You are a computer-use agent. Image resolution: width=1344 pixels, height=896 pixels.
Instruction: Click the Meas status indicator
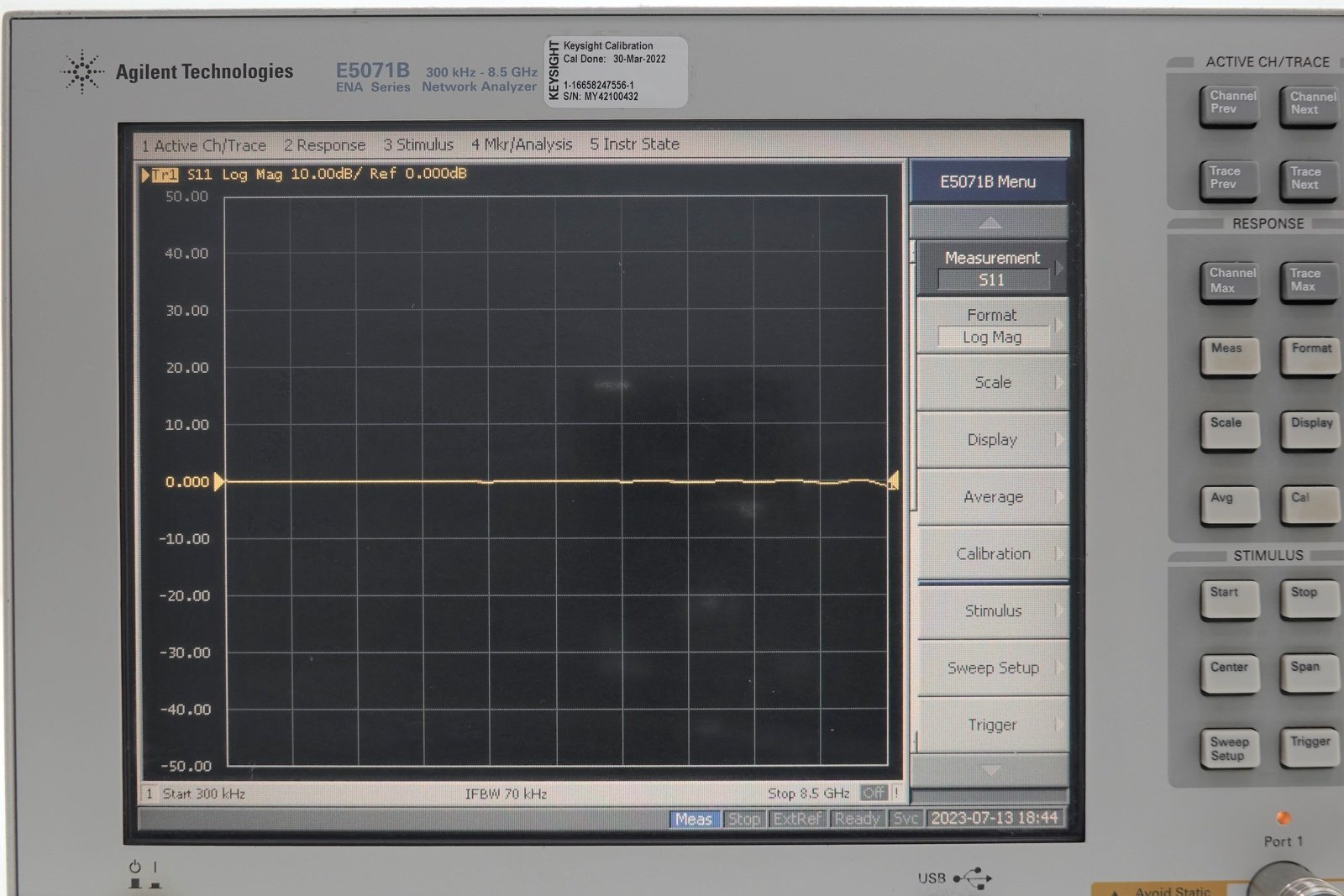click(x=694, y=819)
